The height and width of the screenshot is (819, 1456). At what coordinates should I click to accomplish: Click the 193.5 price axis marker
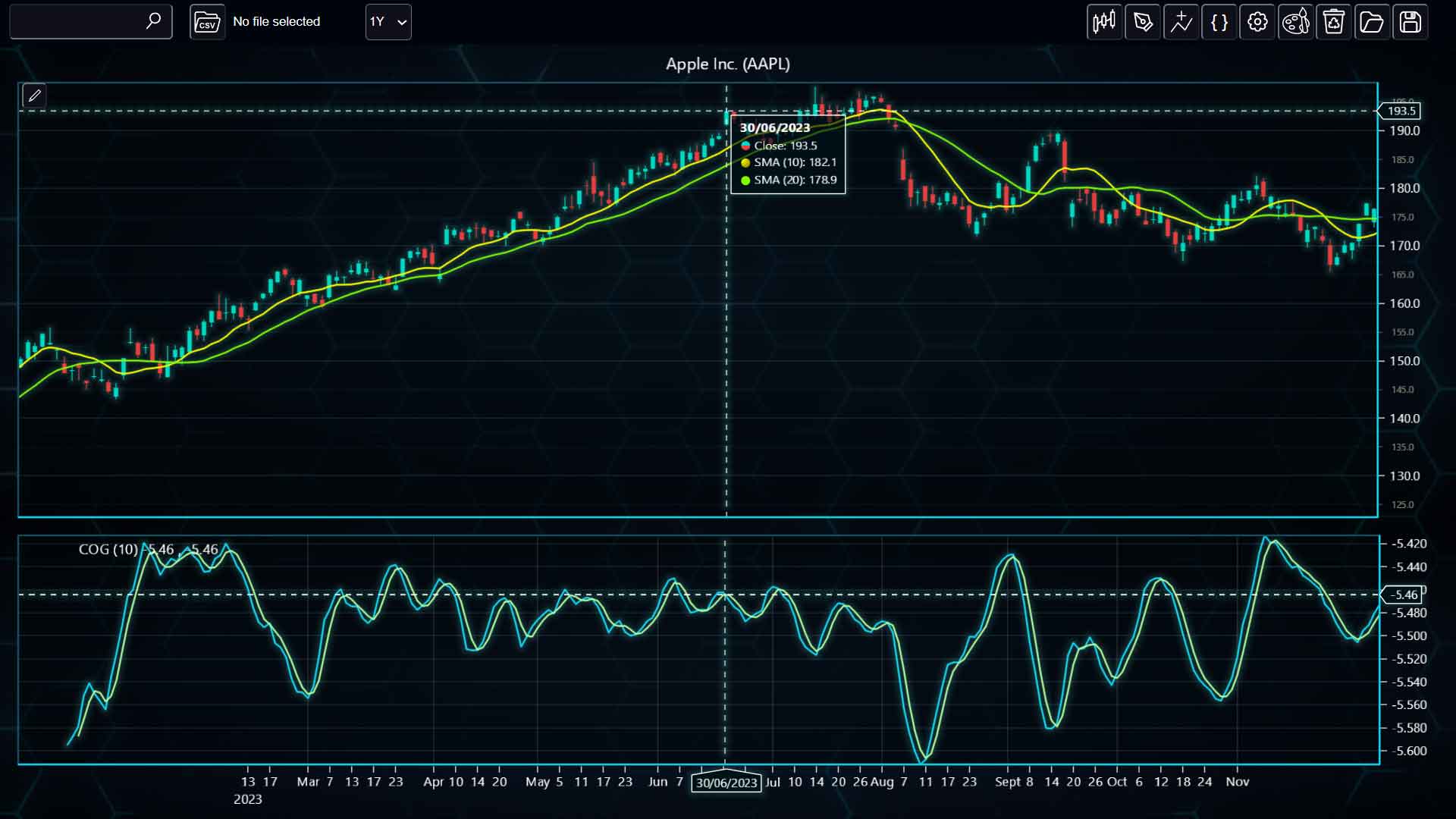[1400, 111]
